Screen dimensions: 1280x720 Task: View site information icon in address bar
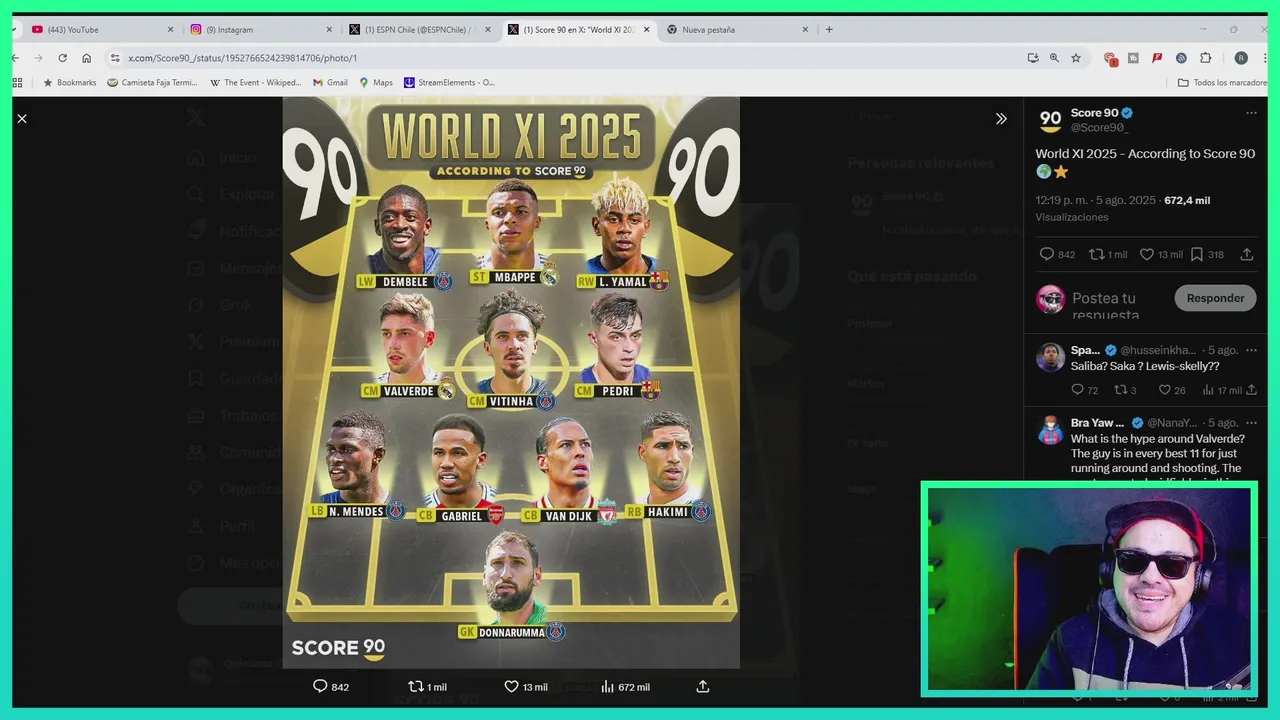click(115, 58)
